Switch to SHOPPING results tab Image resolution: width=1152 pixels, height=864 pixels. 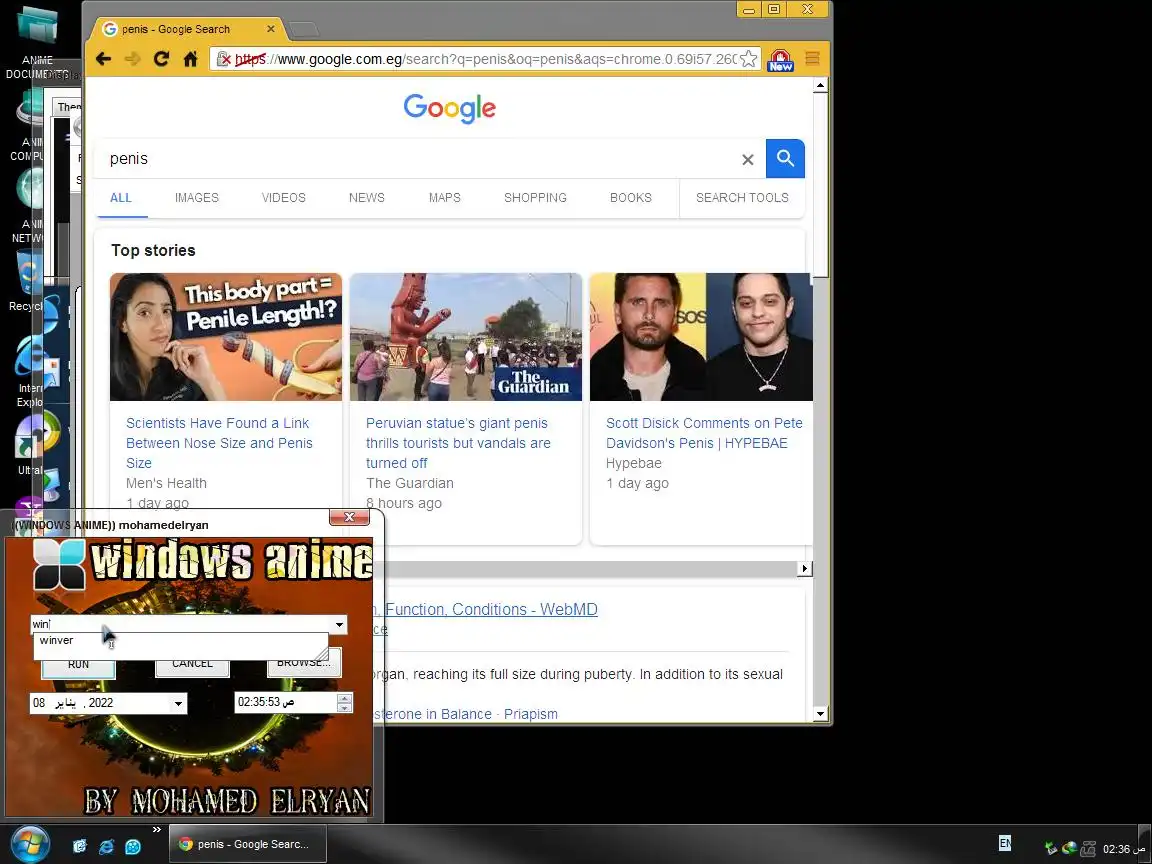point(535,198)
